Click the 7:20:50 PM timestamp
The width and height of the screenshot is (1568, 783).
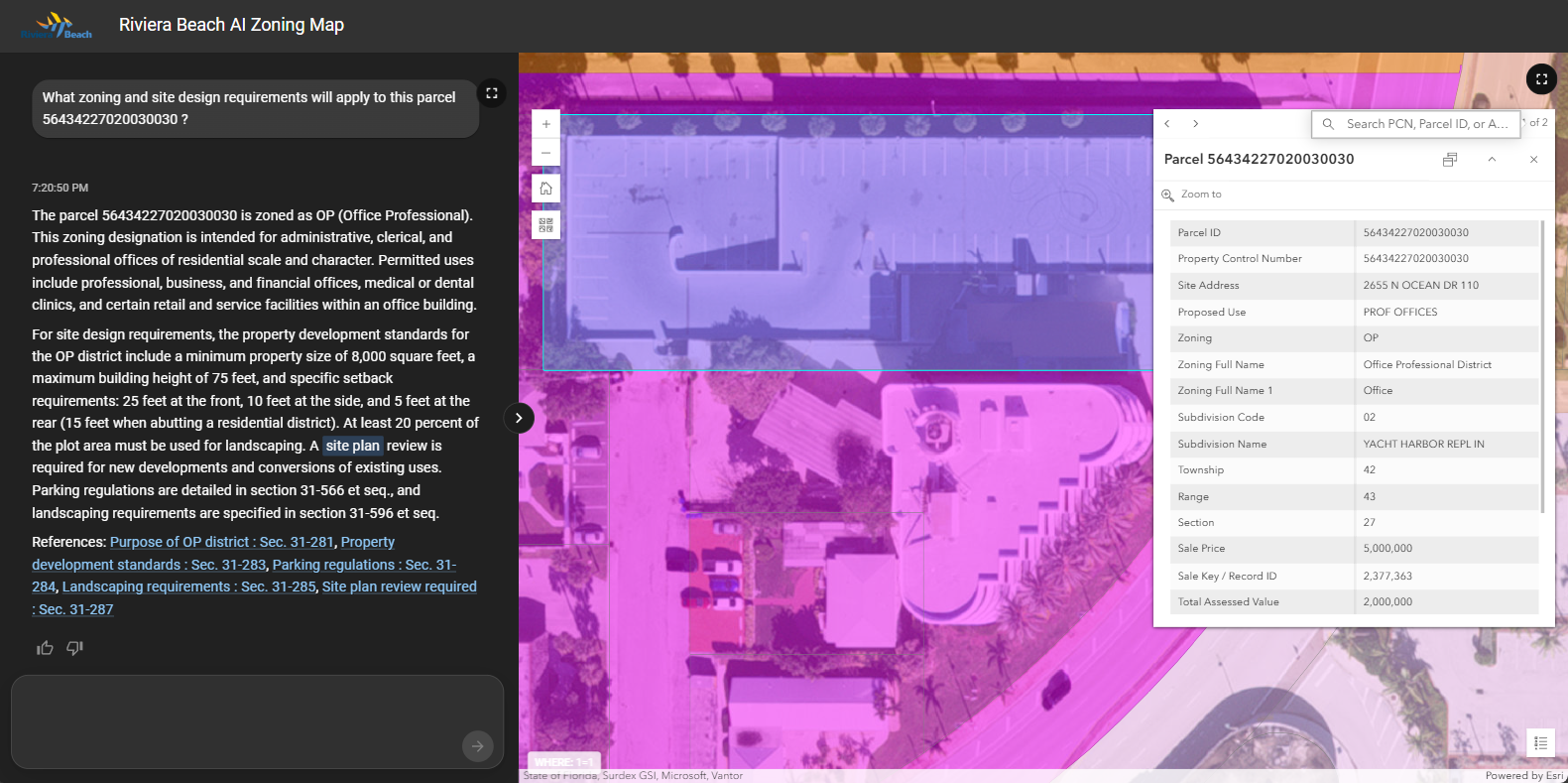(x=60, y=188)
